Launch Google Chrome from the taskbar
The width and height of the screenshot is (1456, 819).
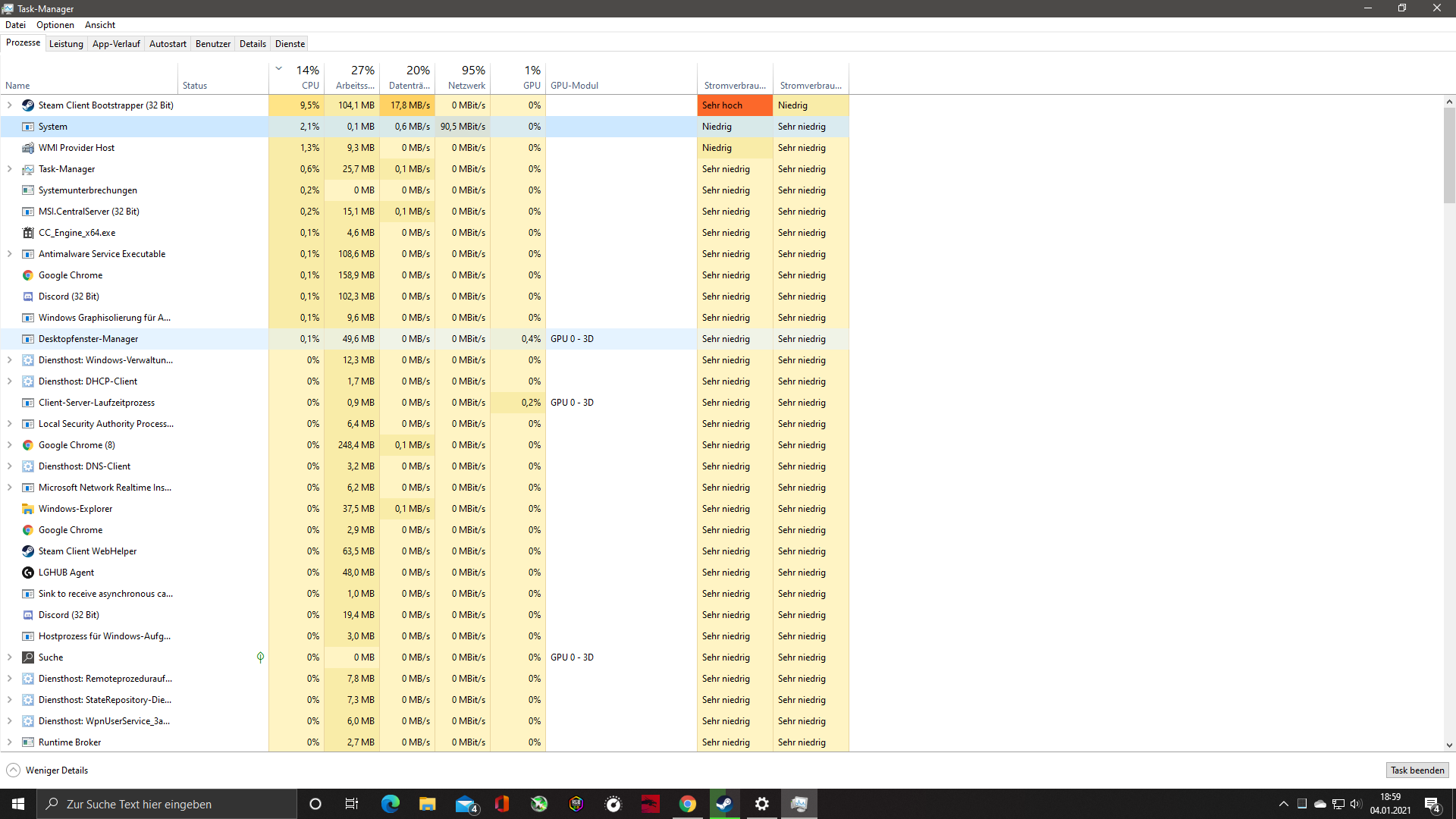coord(687,803)
